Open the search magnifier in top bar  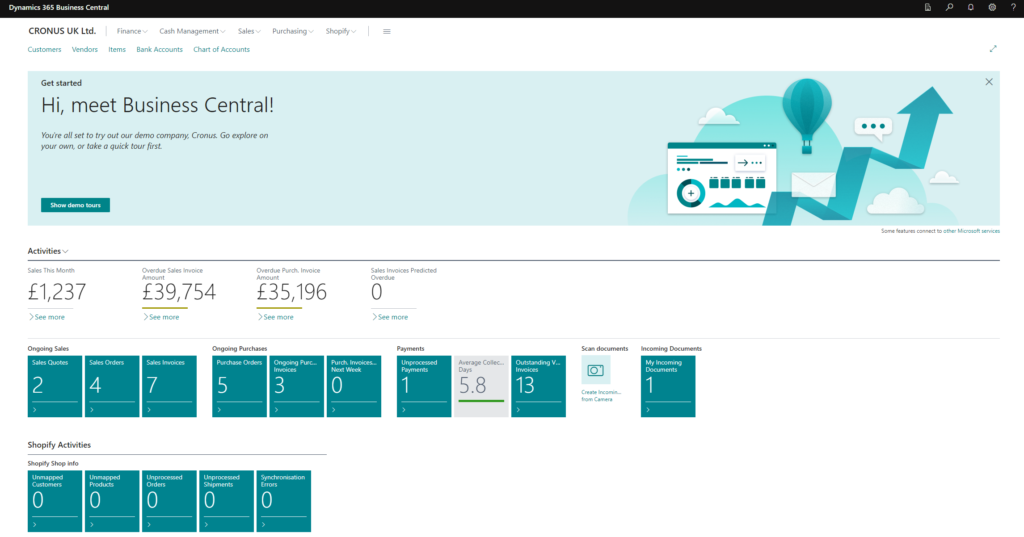pyautogui.click(x=949, y=7)
